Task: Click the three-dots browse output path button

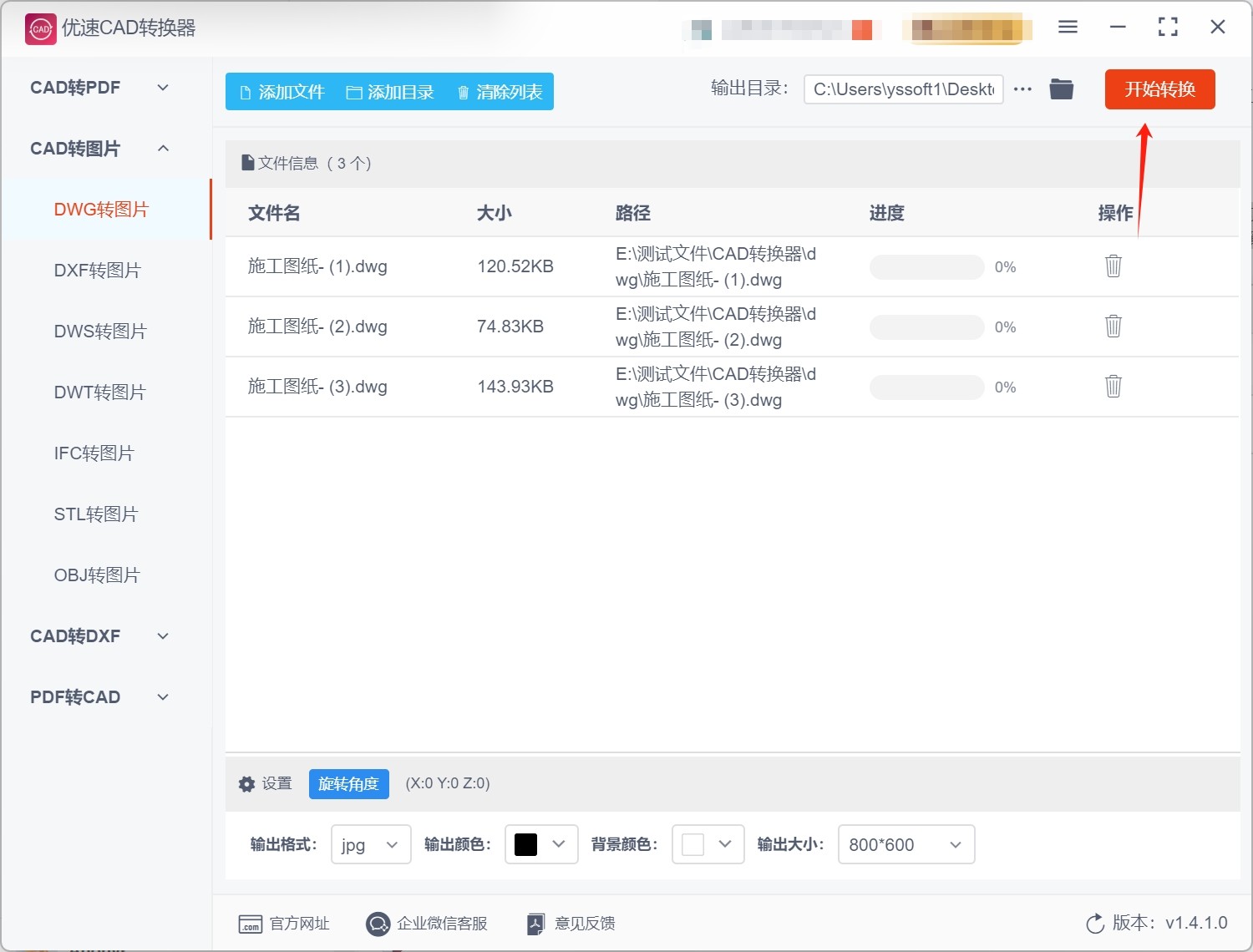Action: [1022, 89]
